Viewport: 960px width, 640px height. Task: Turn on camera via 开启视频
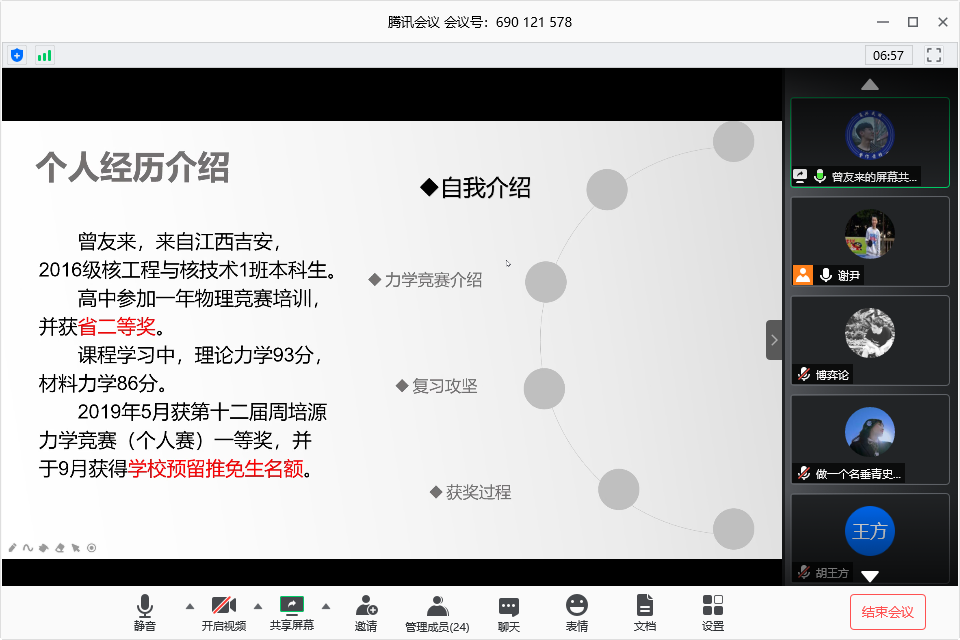click(x=224, y=612)
